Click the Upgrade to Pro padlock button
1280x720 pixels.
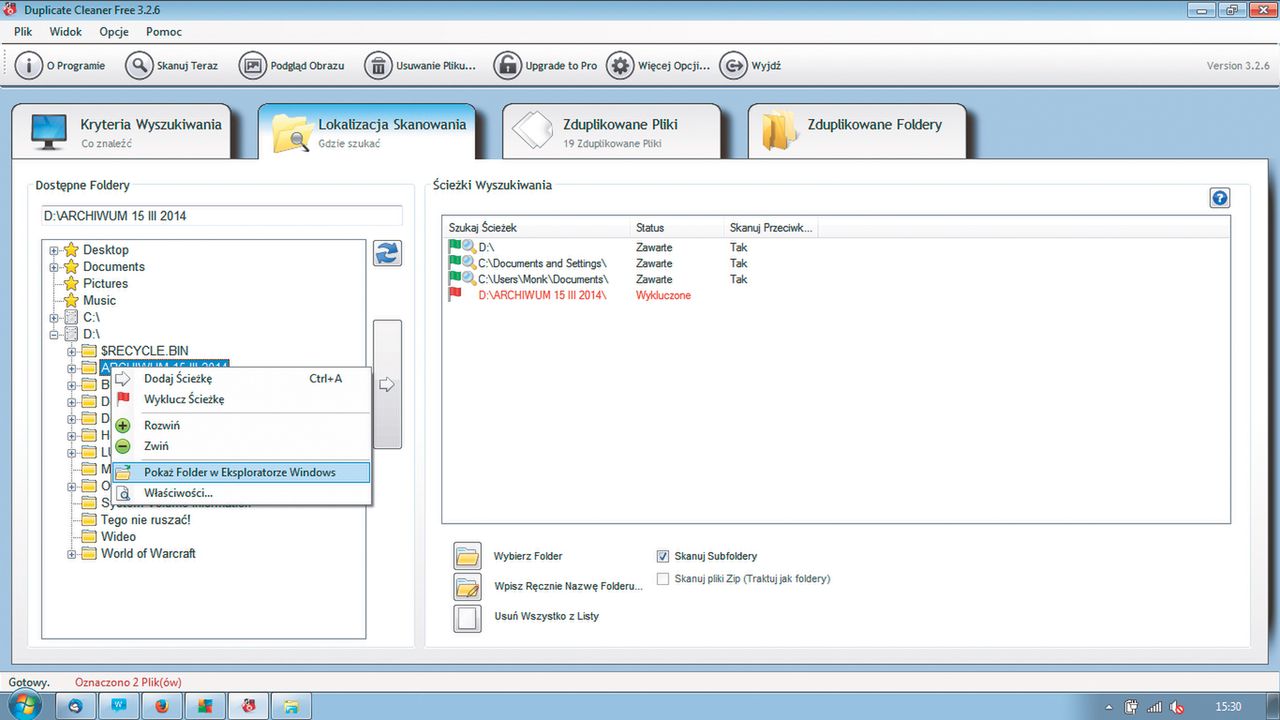click(546, 66)
